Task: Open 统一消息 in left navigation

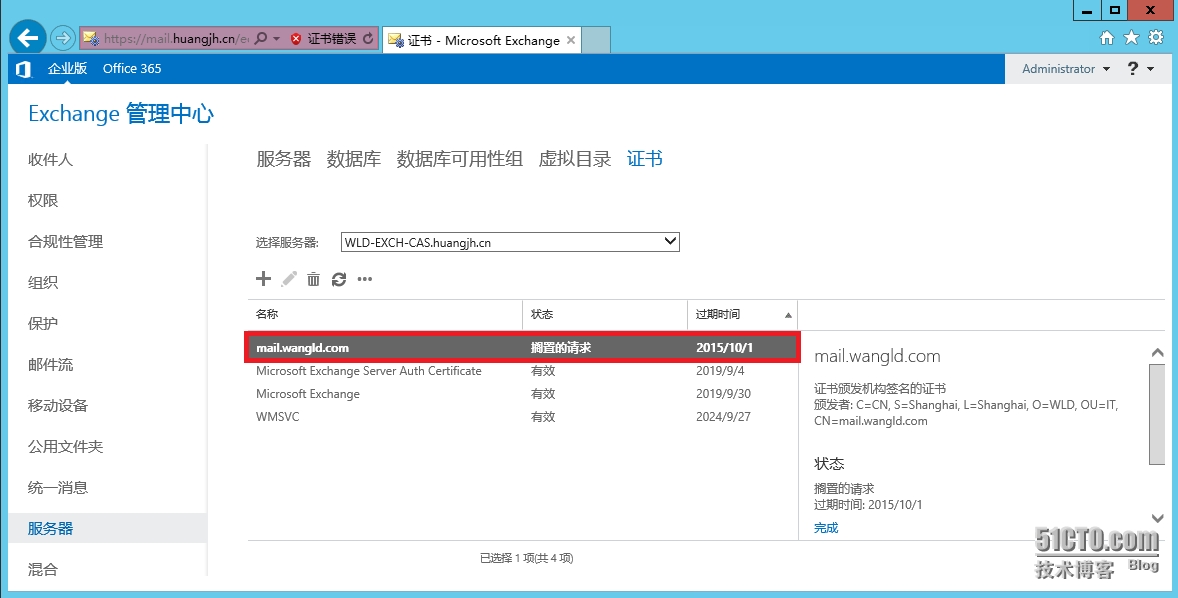Action: [58, 488]
